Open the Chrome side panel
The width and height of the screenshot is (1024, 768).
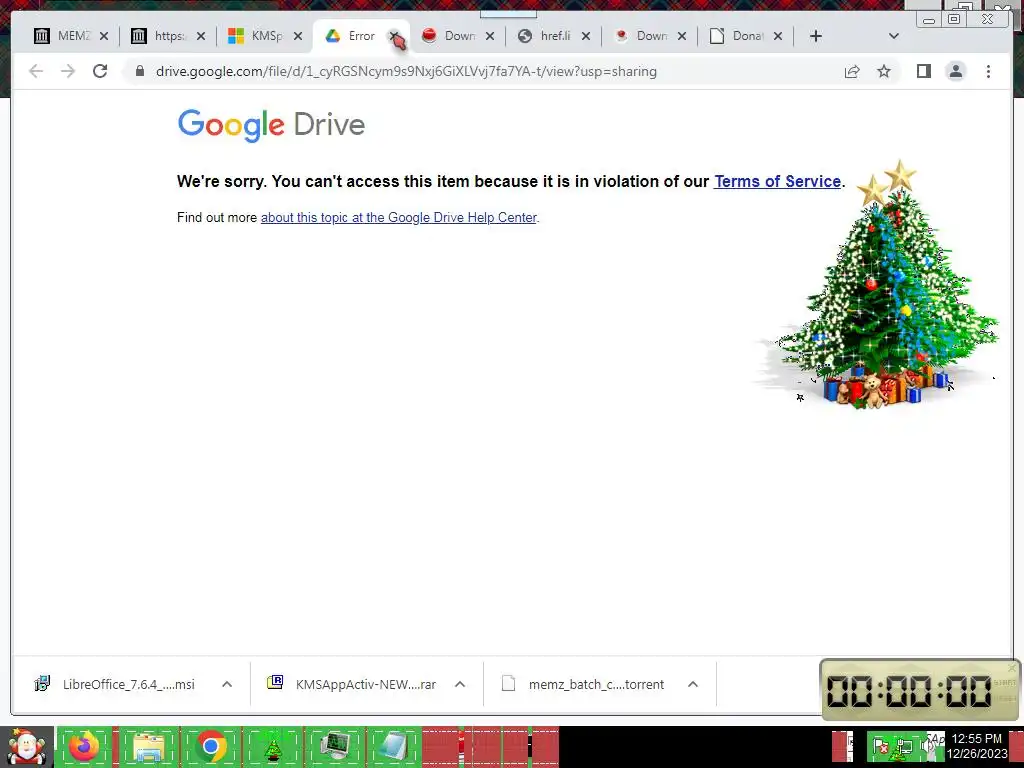click(923, 71)
